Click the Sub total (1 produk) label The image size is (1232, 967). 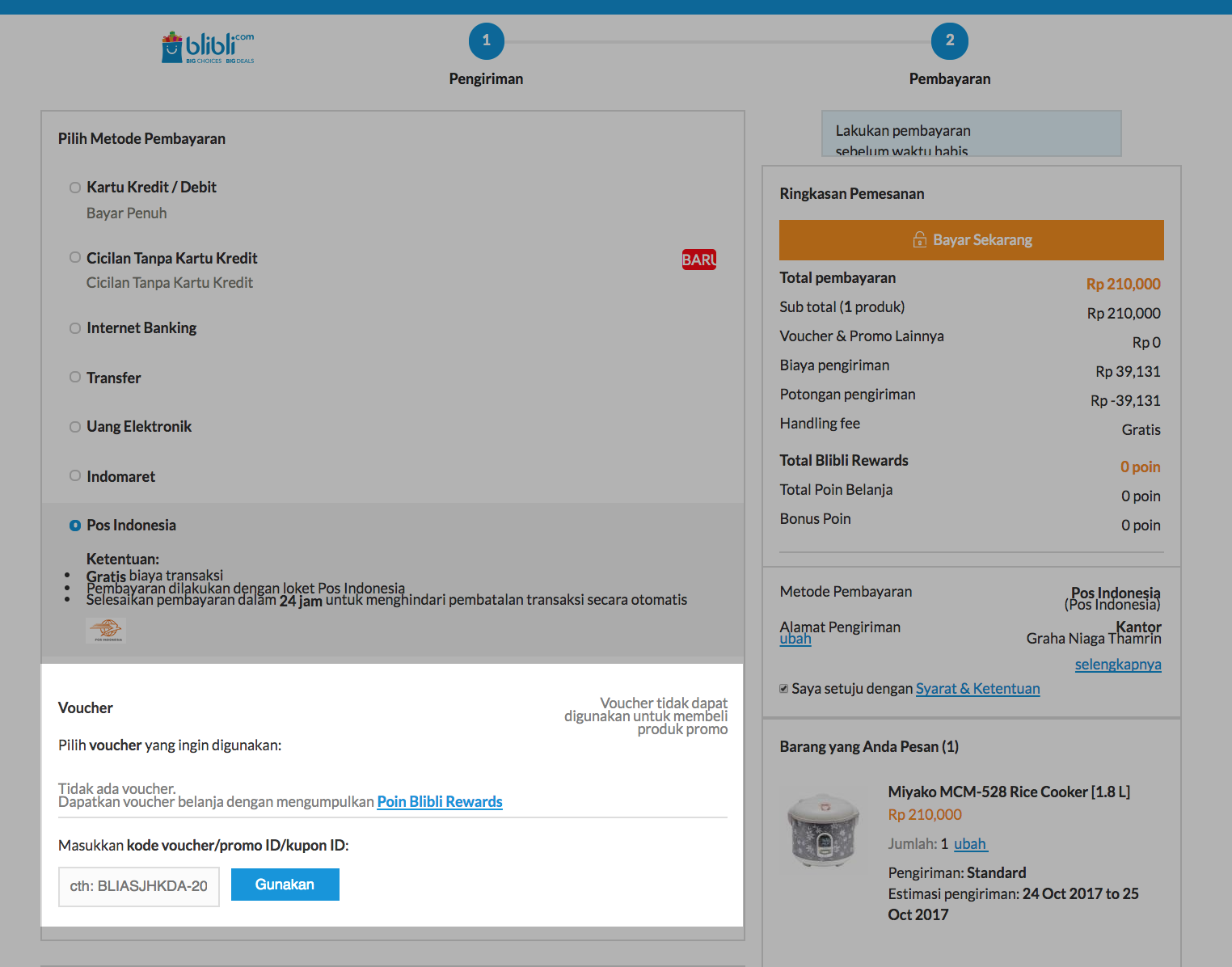(842, 306)
